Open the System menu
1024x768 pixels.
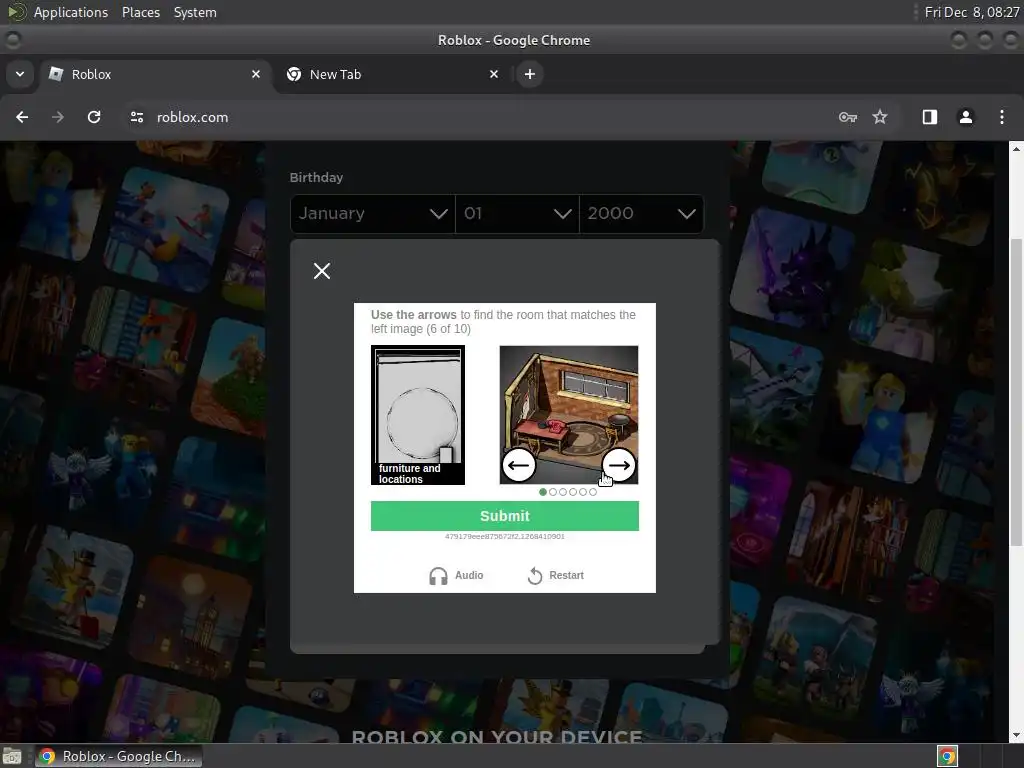pyautogui.click(x=195, y=12)
